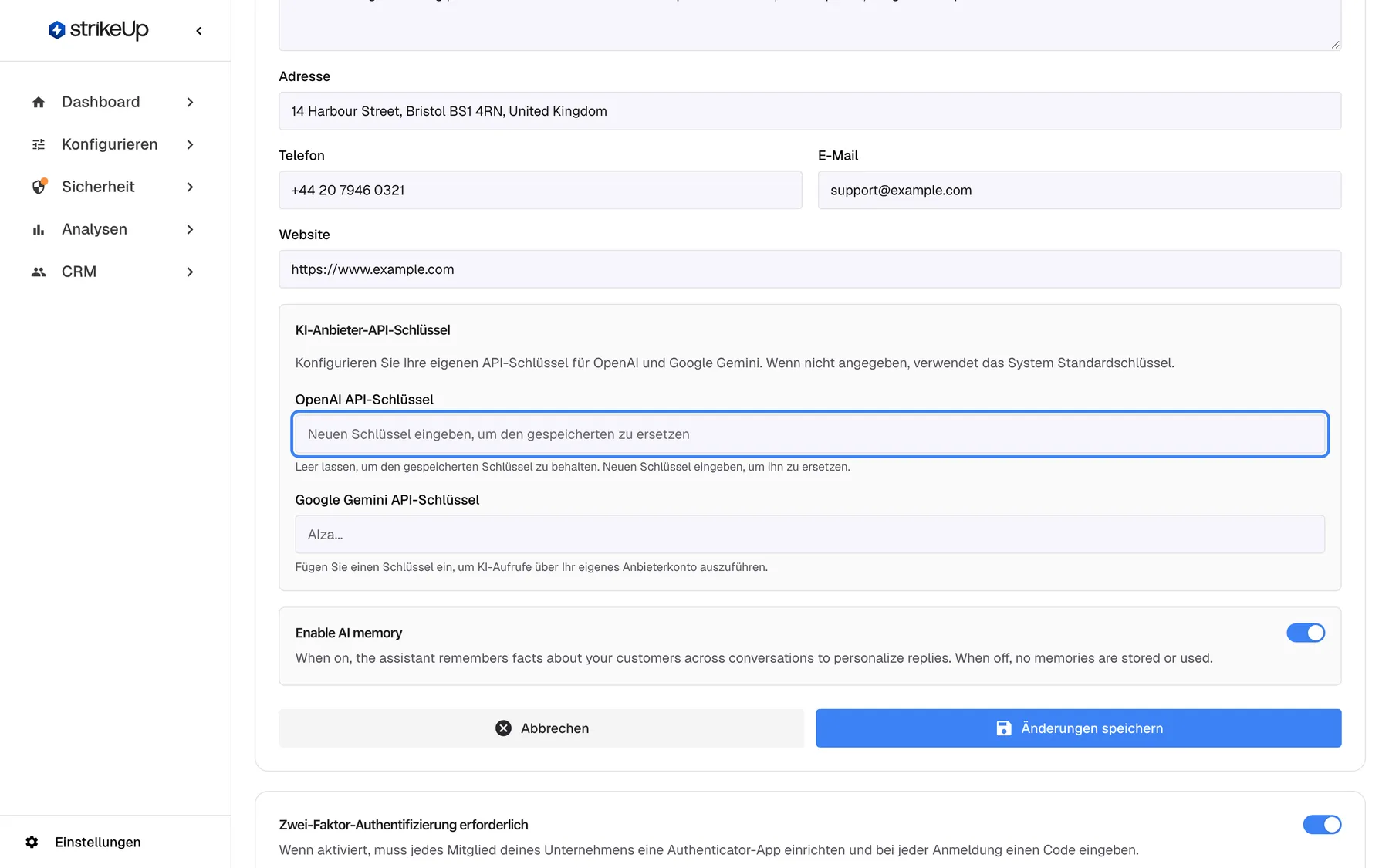Click the Sicherheit shield icon
The width and height of the screenshot is (1389, 868).
point(39,187)
